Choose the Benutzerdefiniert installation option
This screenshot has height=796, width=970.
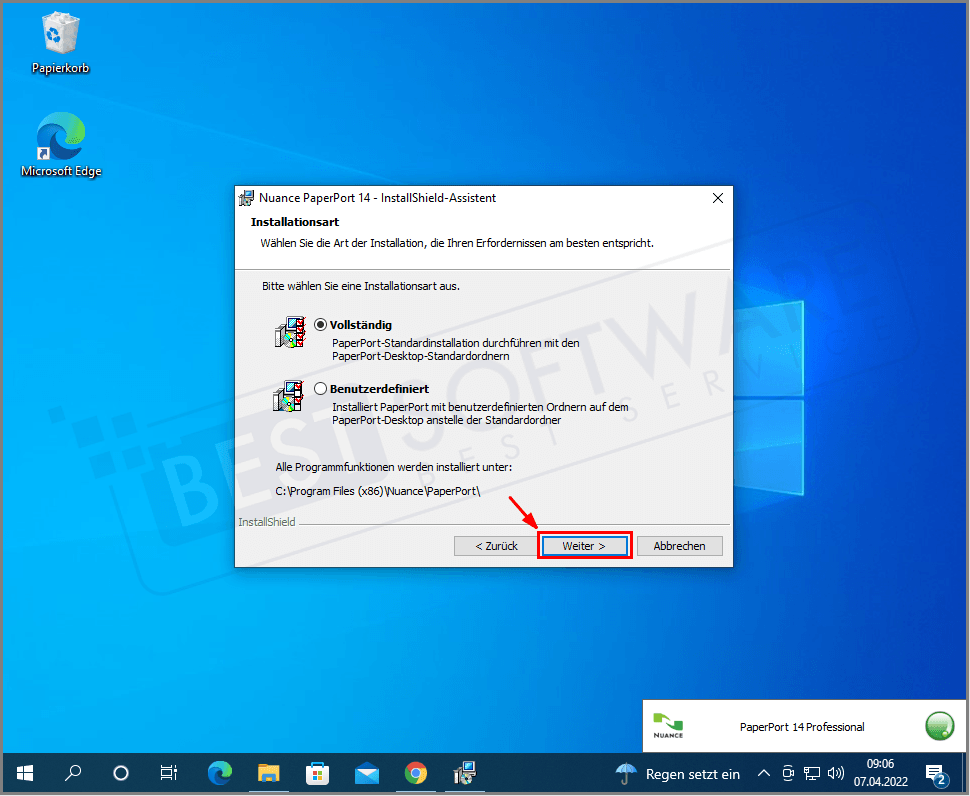(321, 388)
